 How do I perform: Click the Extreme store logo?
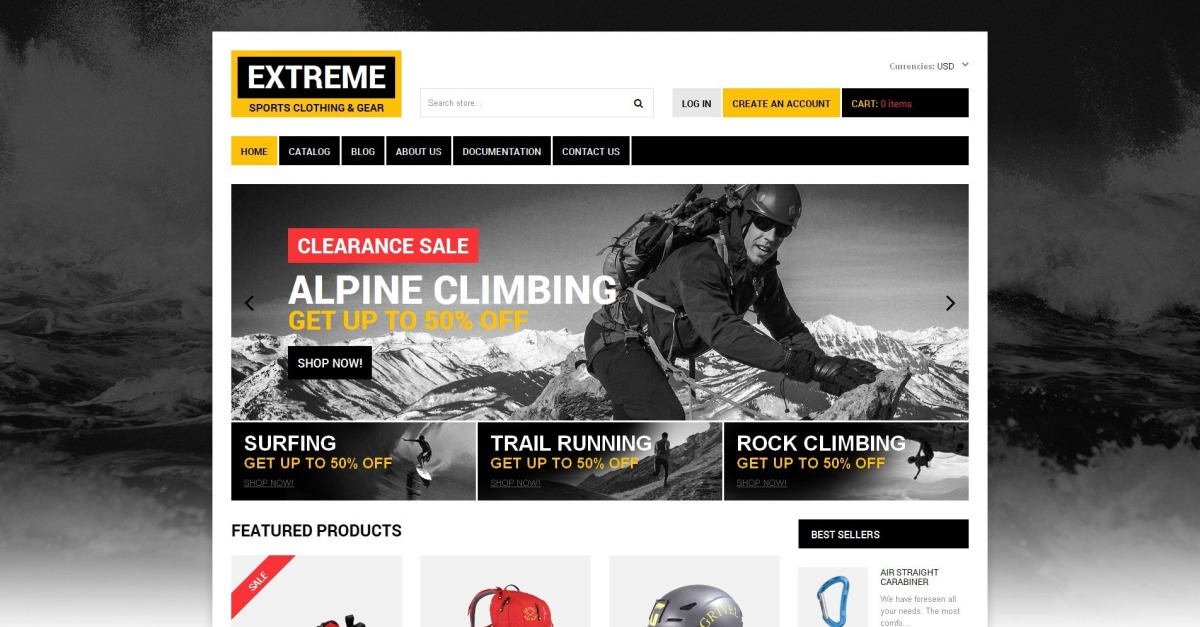[316, 84]
